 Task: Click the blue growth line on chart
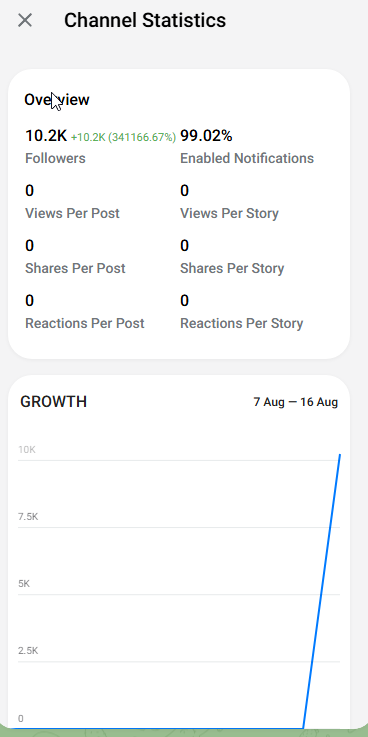tap(321, 591)
